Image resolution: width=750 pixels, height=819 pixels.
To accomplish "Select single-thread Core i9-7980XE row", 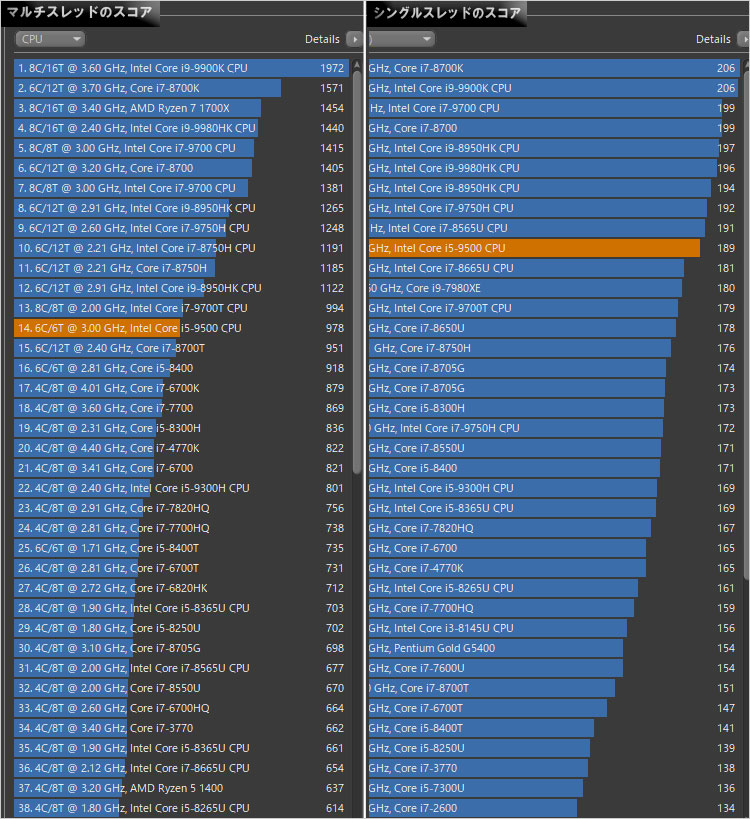I will 554,288.
